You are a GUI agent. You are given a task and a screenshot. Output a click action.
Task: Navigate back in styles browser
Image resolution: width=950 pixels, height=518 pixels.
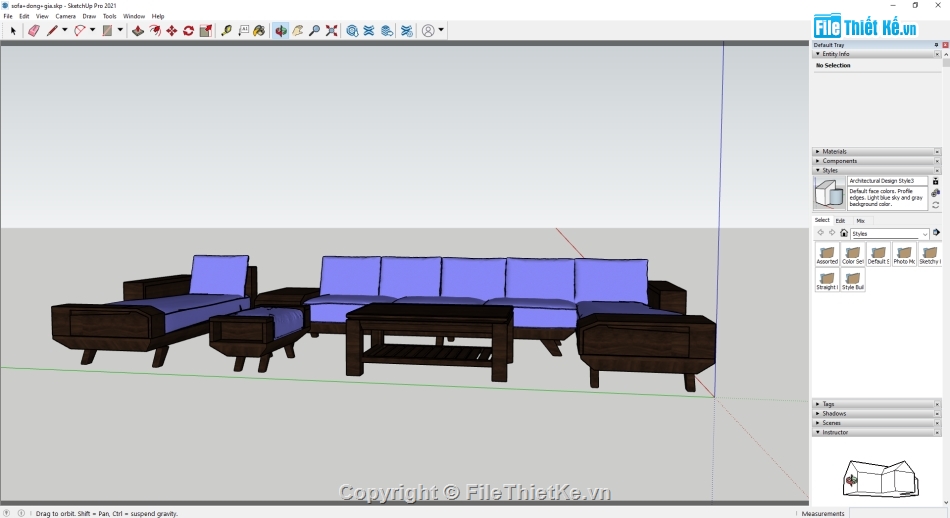[x=820, y=233]
